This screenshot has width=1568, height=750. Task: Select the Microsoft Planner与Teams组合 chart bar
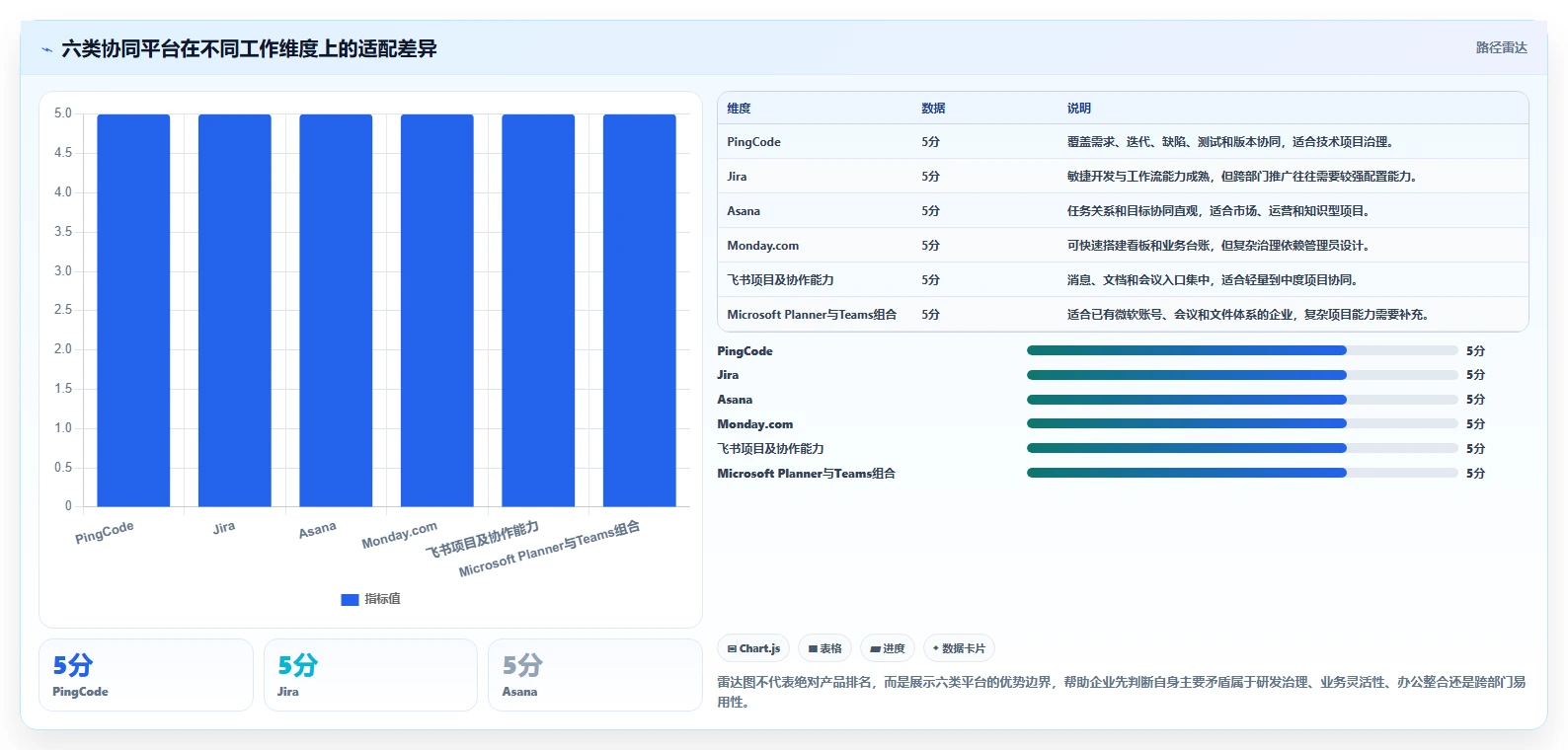[x=640, y=310]
